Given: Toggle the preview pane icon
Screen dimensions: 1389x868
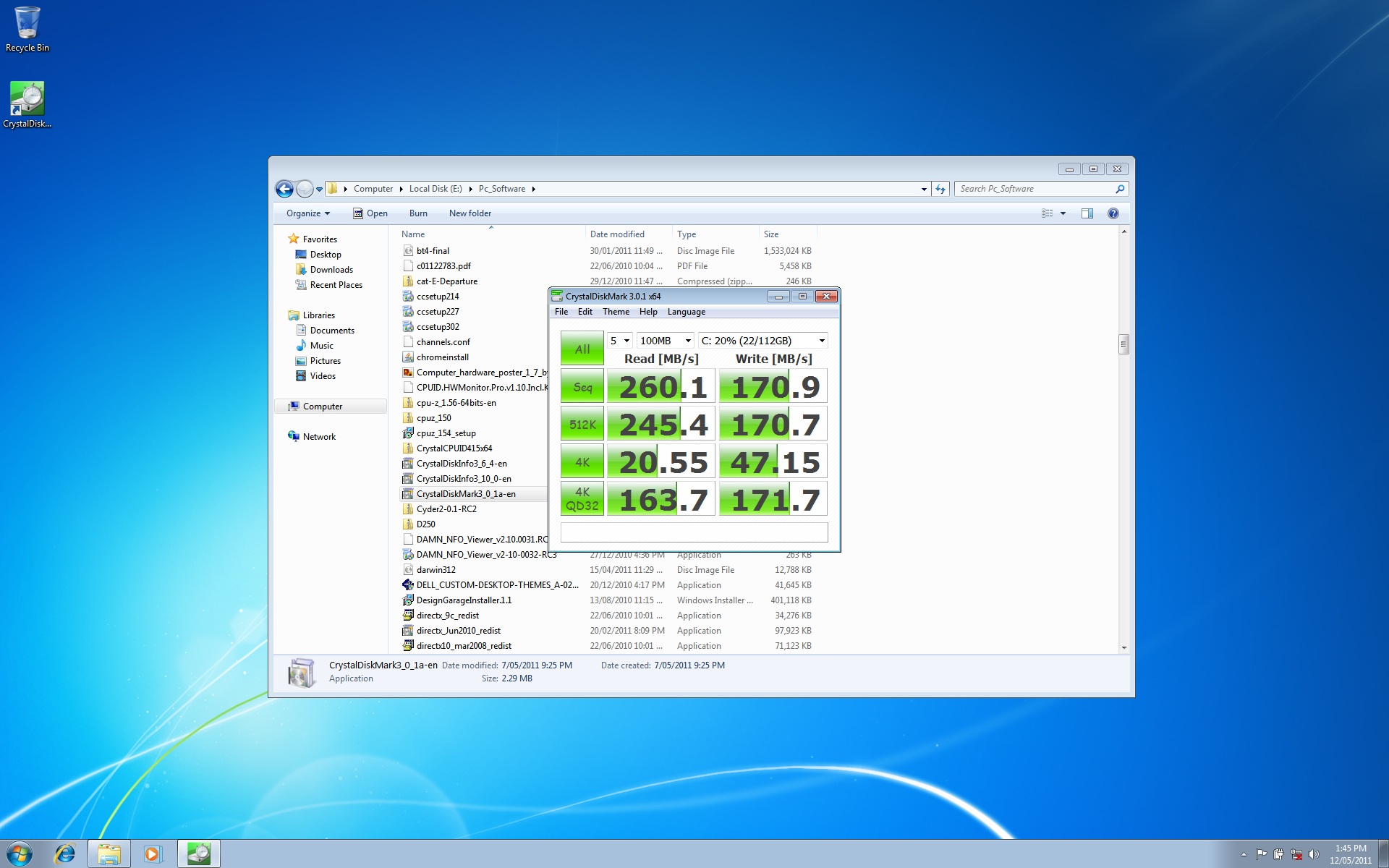Looking at the screenshot, I should point(1087,213).
